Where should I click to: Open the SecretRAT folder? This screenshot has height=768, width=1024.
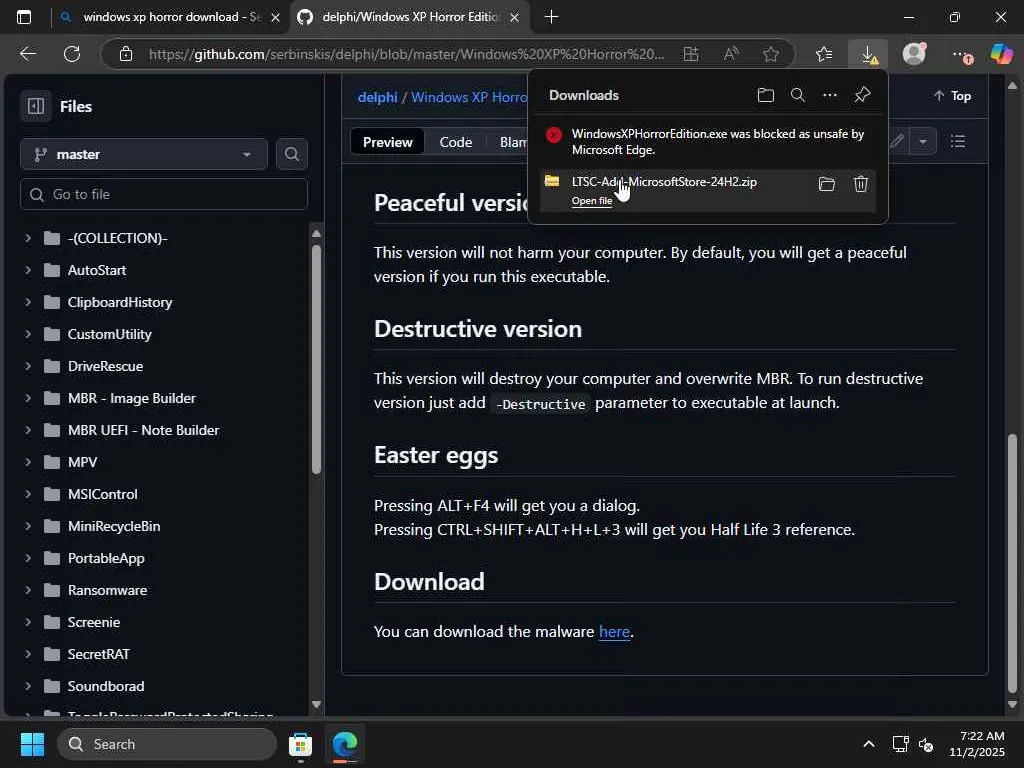(x=99, y=654)
